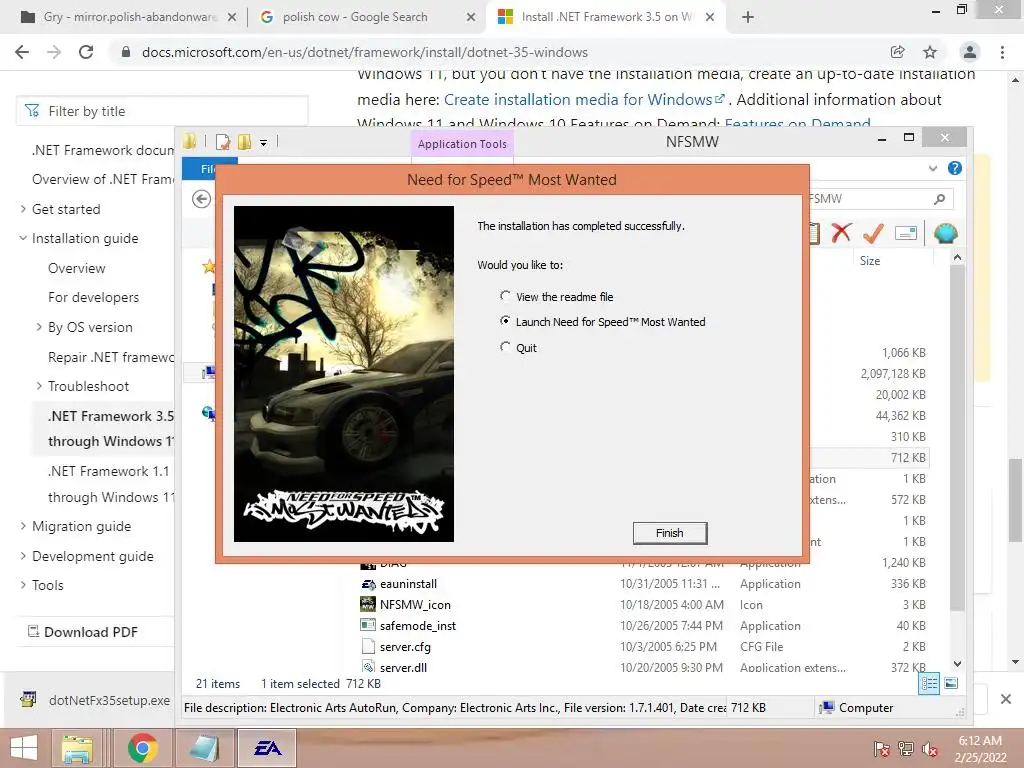Click the Filter by title field in docs page

click(163, 111)
